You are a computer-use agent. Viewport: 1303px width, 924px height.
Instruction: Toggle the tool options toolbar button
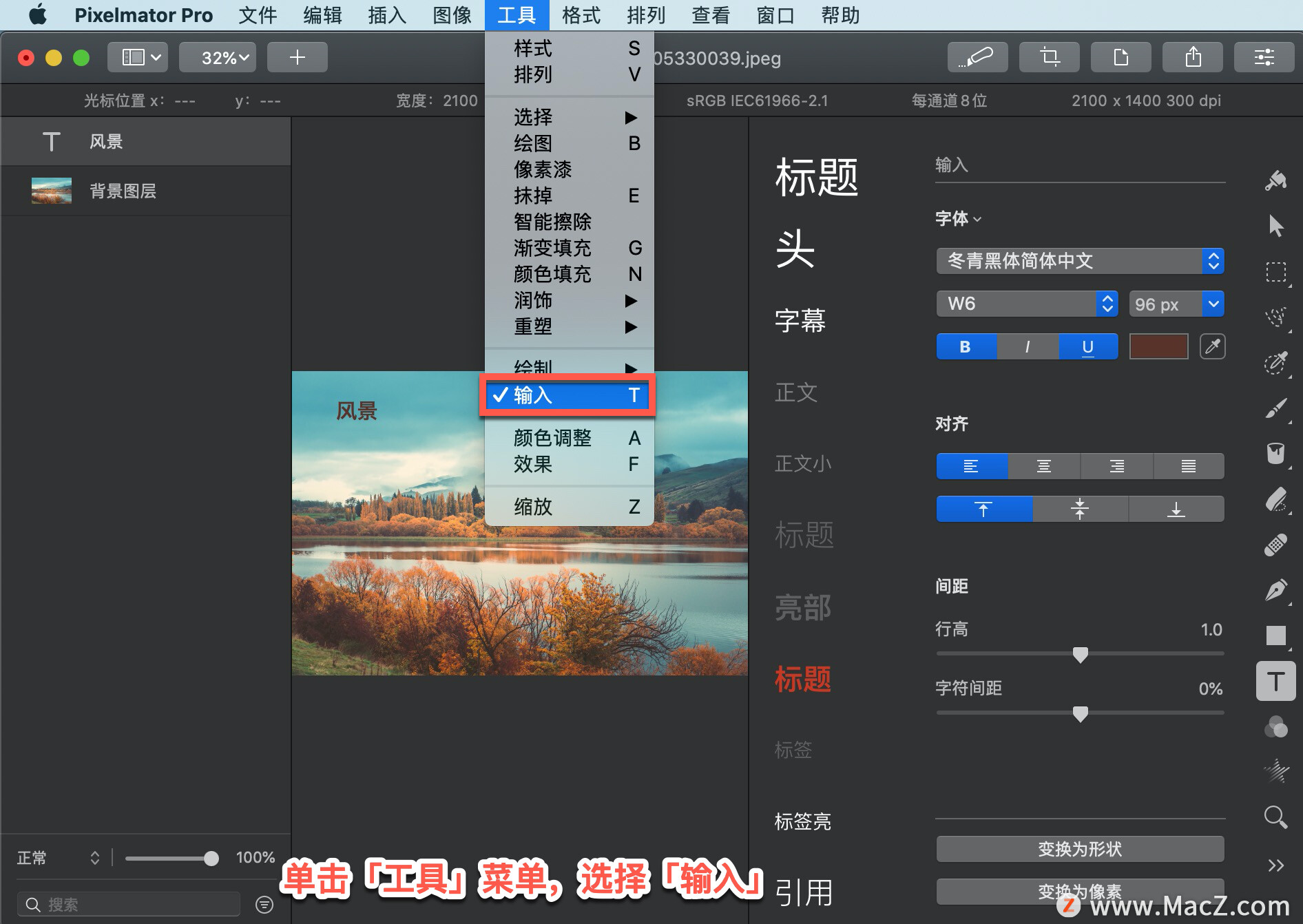1264,57
